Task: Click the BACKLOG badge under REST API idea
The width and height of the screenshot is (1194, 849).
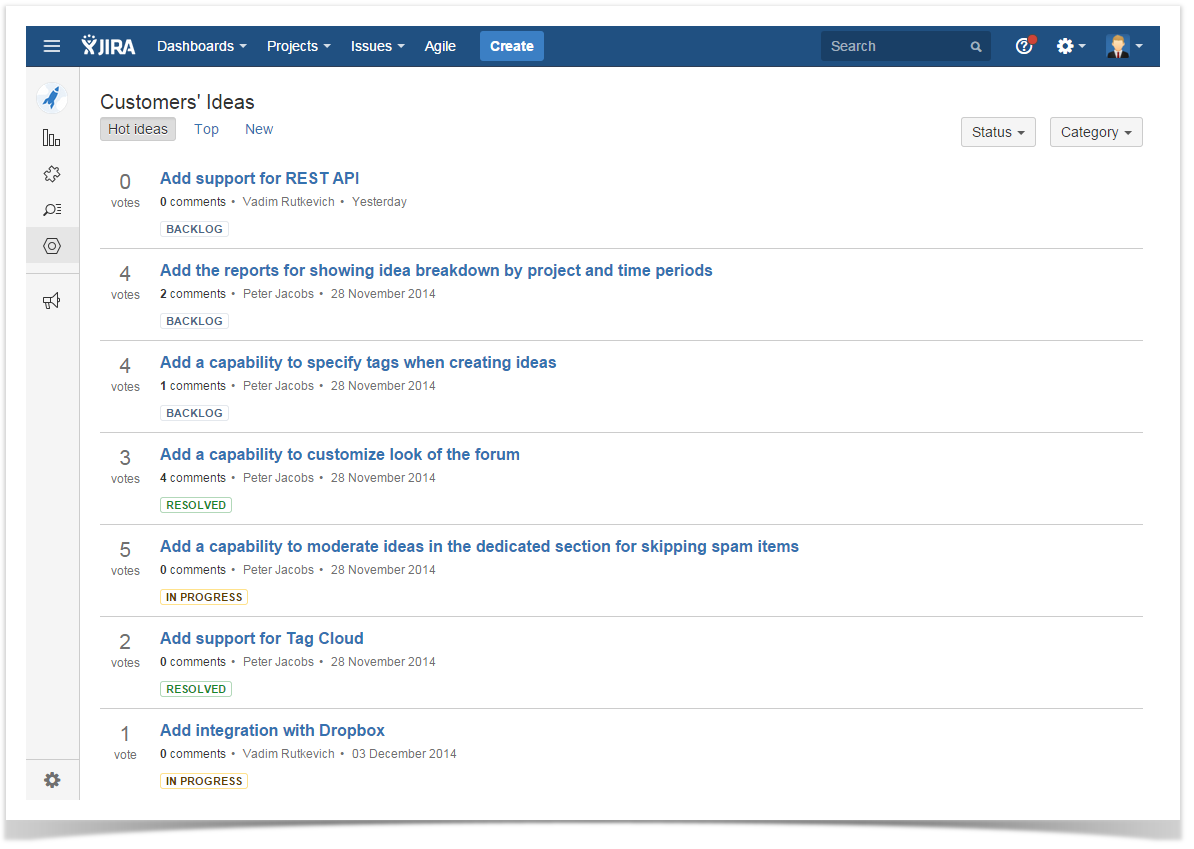Action: point(194,229)
